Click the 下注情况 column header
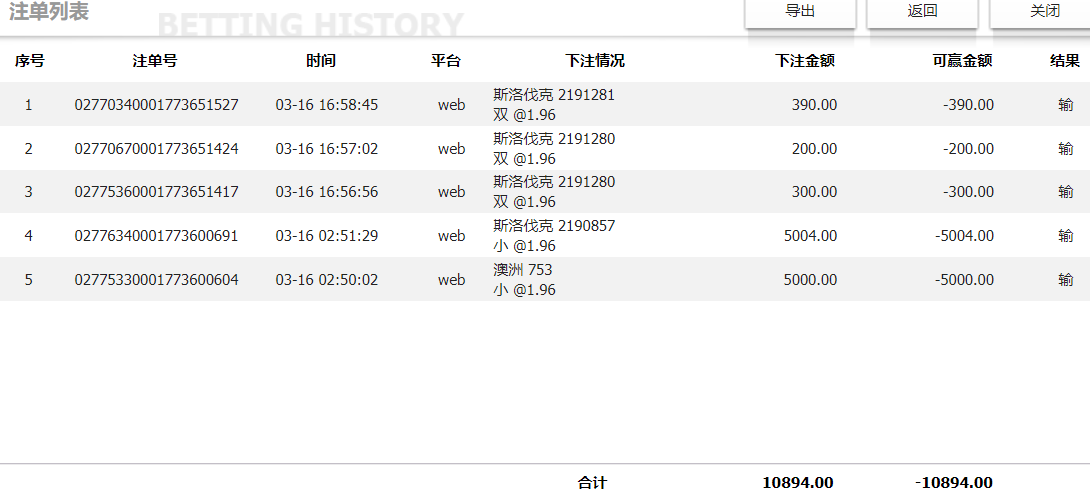Viewport: 1090px width, 503px height. tap(595, 61)
